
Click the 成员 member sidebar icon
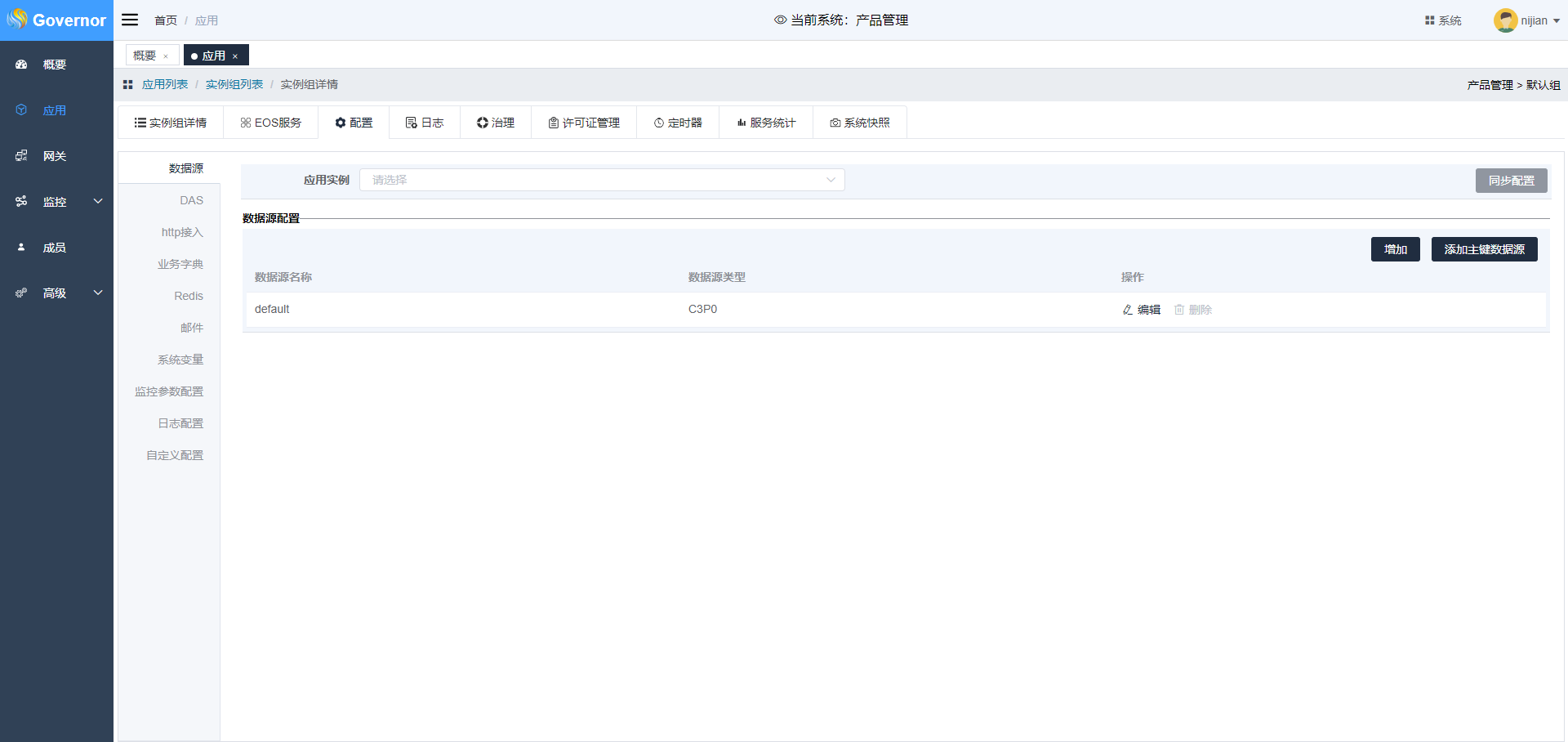point(22,248)
